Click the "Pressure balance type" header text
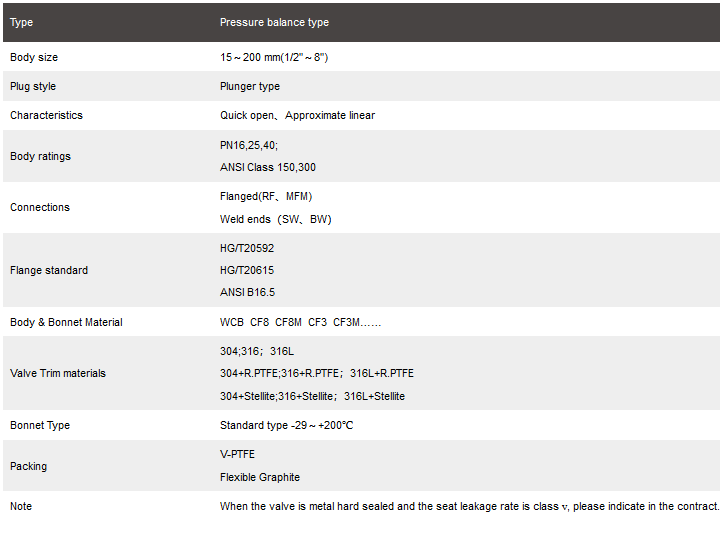The height and width of the screenshot is (540, 720). click(274, 22)
